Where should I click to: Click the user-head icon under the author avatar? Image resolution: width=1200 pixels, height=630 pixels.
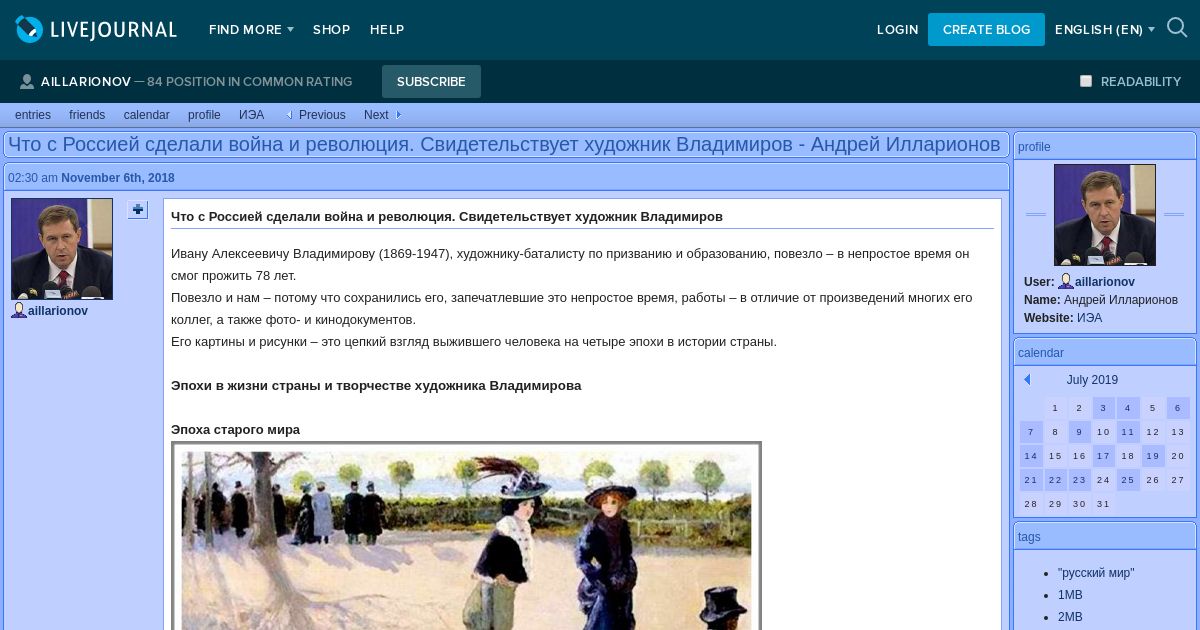click(x=19, y=311)
